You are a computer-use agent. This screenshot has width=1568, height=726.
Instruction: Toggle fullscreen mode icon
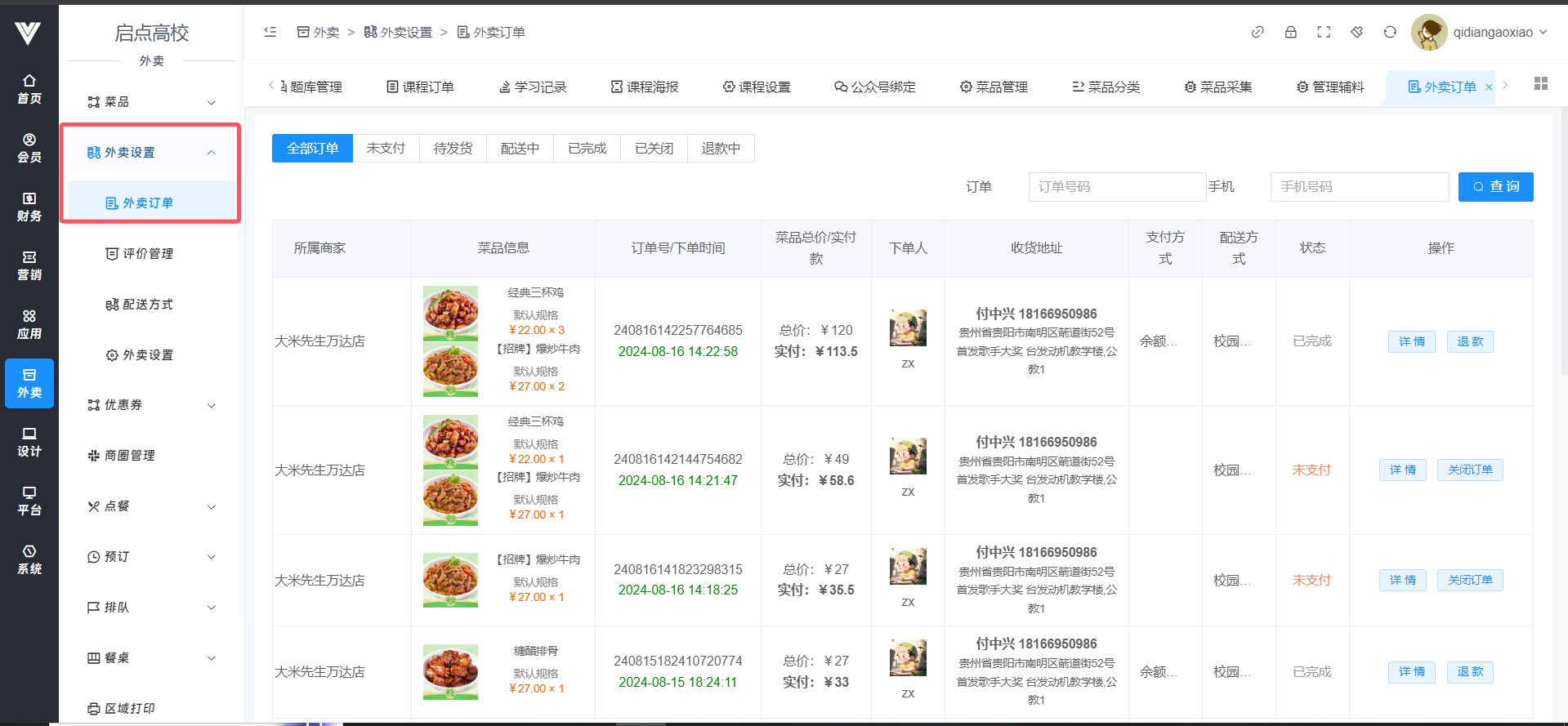1324,32
